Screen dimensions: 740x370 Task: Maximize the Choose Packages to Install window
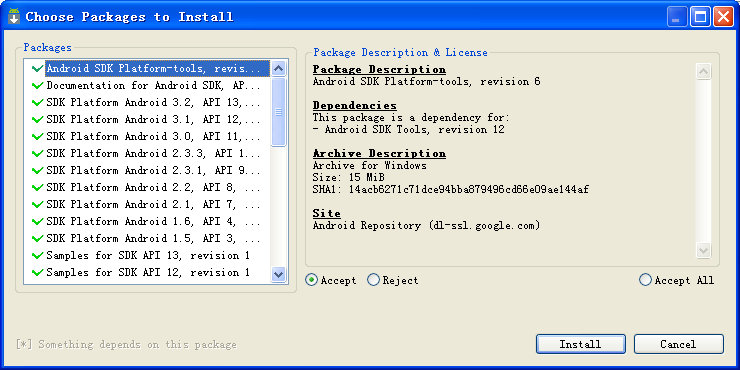click(x=700, y=17)
